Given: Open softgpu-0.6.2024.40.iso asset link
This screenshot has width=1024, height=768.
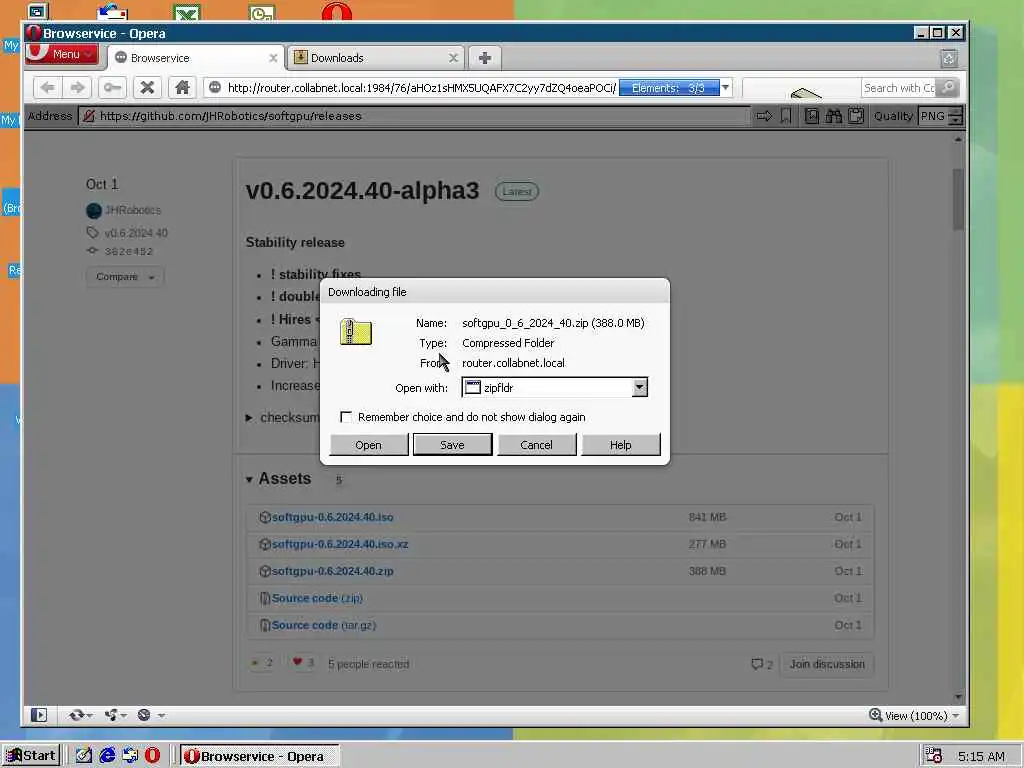Looking at the screenshot, I should [332, 517].
